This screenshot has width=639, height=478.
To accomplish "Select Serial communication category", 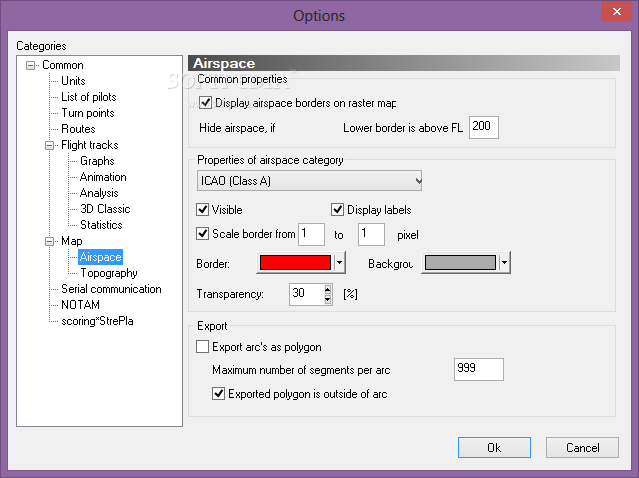I will (111, 289).
